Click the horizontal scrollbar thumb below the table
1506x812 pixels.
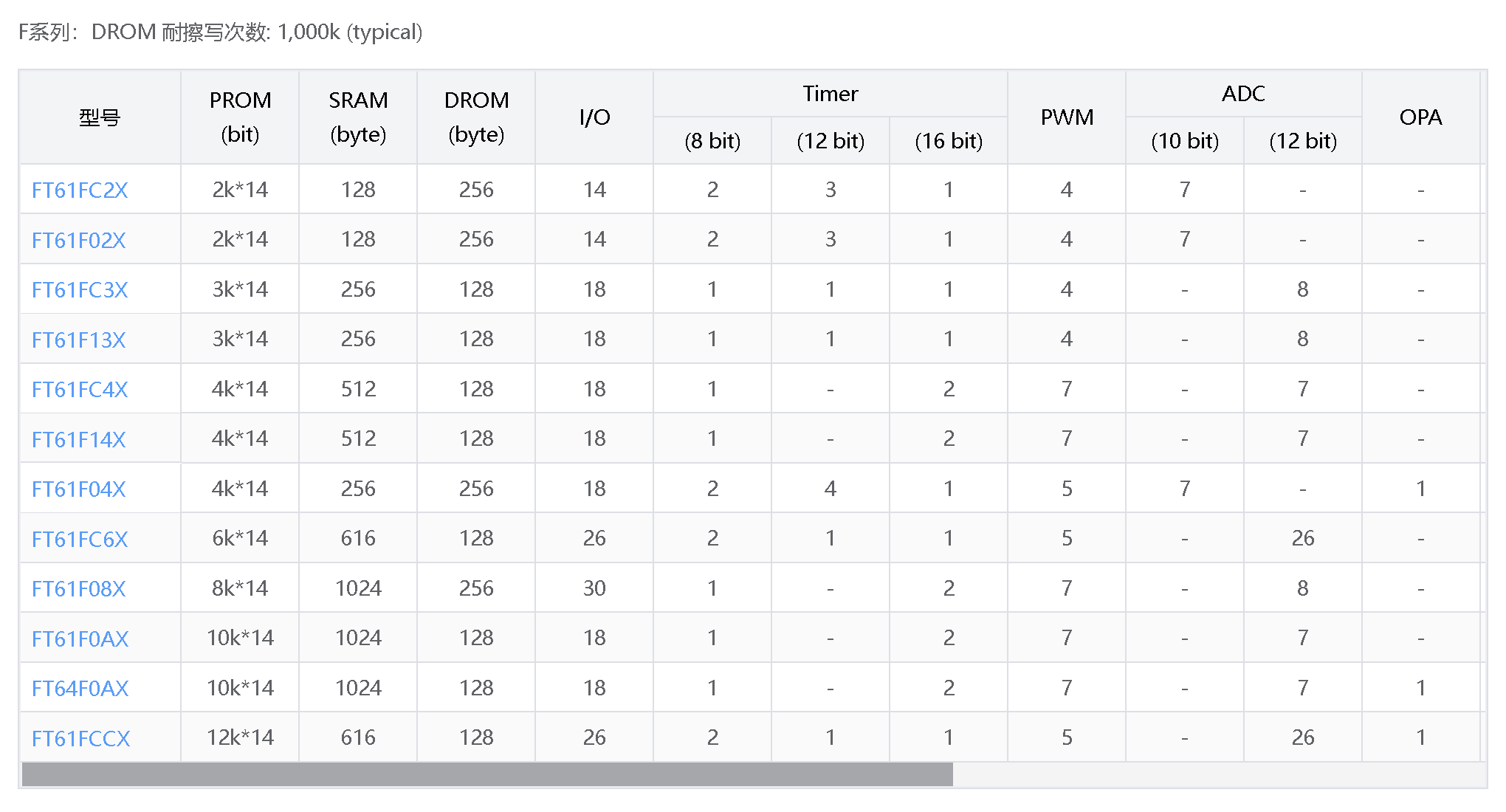(487, 774)
